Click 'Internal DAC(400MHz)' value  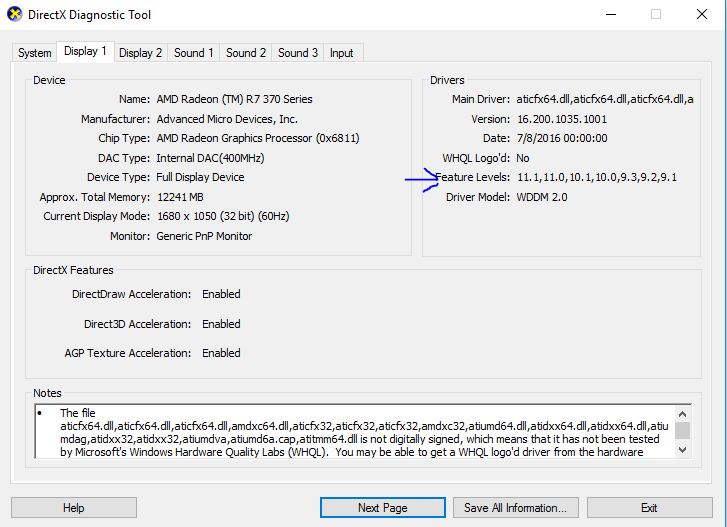tap(210, 158)
